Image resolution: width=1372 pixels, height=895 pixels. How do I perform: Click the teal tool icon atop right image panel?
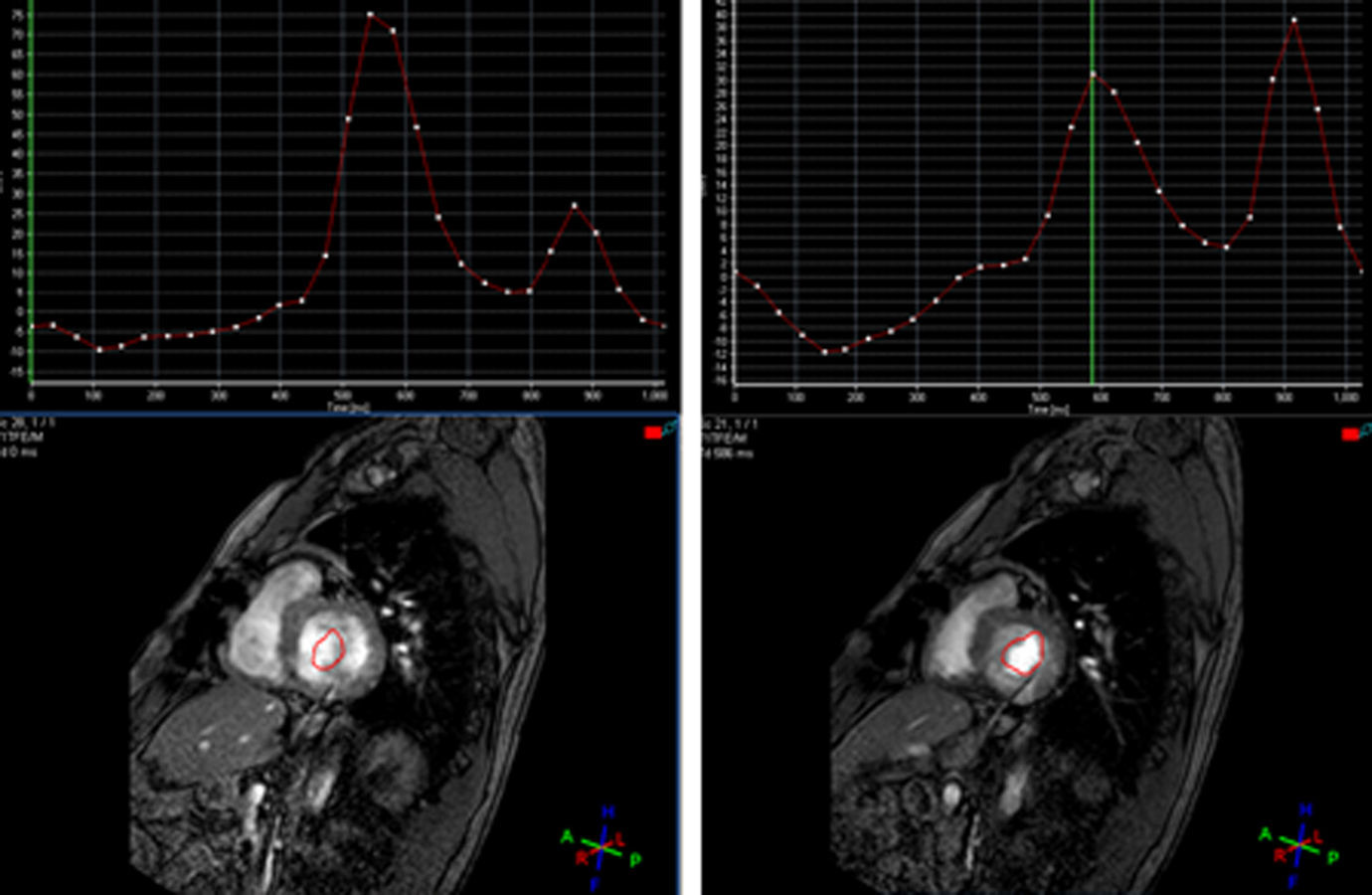pyautogui.click(x=1366, y=430)
